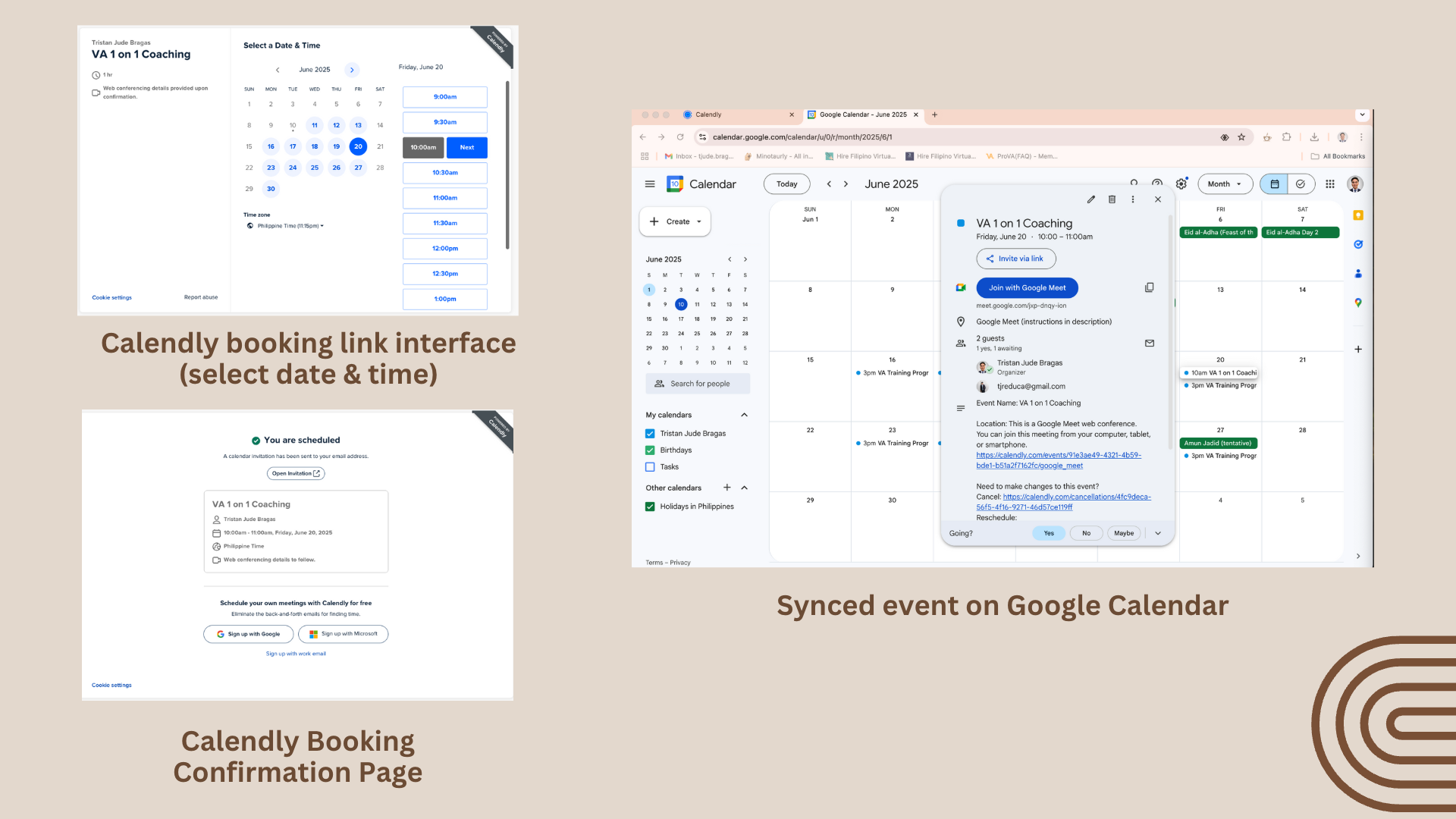1456x819 pixels.
Task: Open the main menu hamburger icon
Action: click(x=650, y=184)
